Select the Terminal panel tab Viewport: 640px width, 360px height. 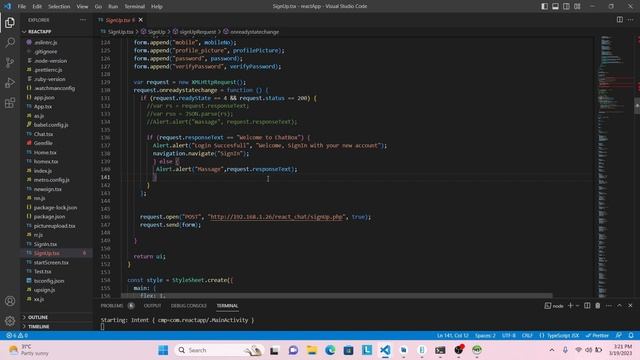227,305
